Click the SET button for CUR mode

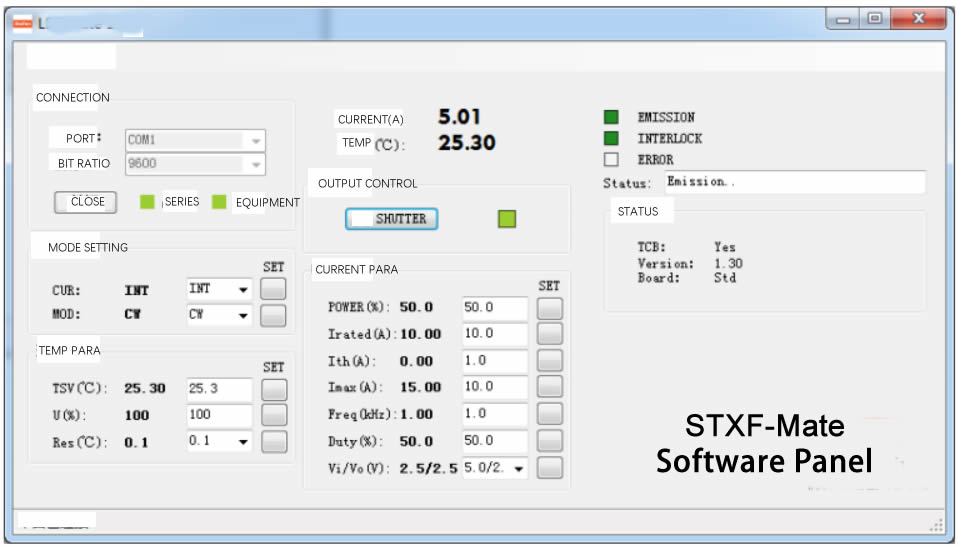pyautogui.click(x=273, y=289)
